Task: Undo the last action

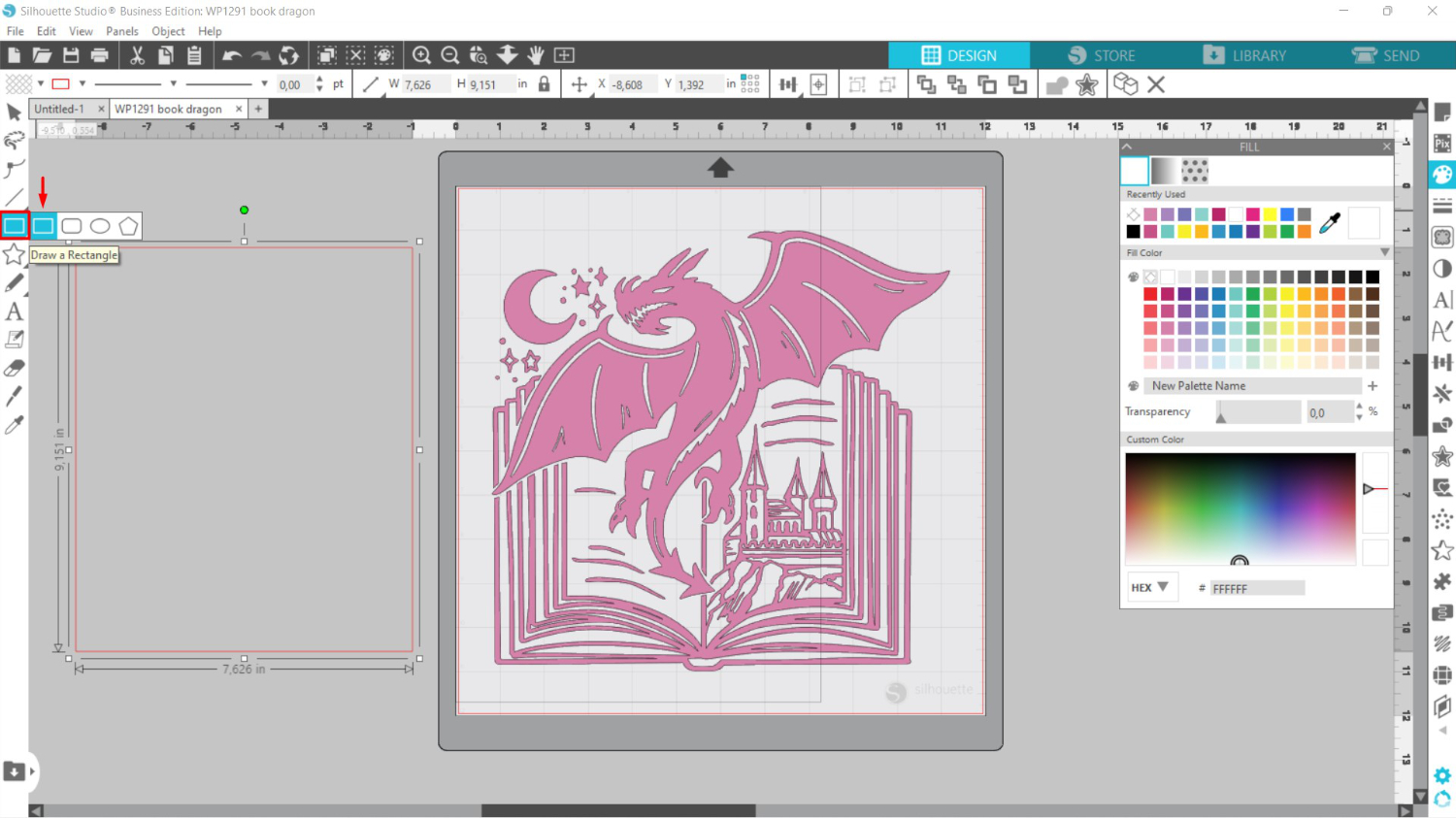Action: 231,55
